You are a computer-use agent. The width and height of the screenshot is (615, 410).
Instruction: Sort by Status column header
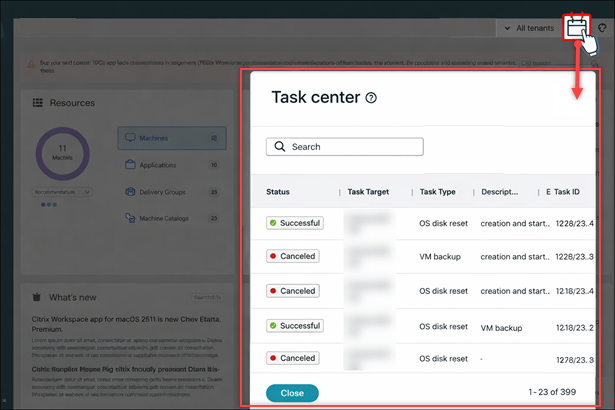278,192
